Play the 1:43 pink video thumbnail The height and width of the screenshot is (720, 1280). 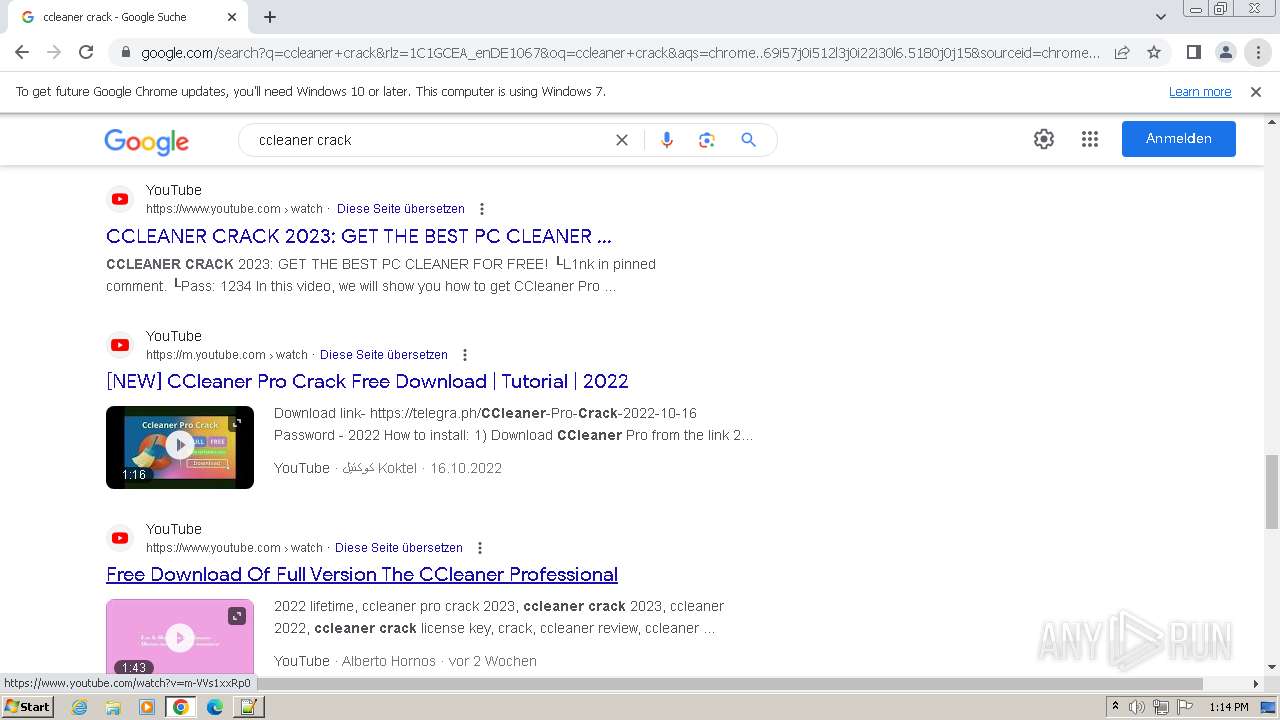pos(180,637)
